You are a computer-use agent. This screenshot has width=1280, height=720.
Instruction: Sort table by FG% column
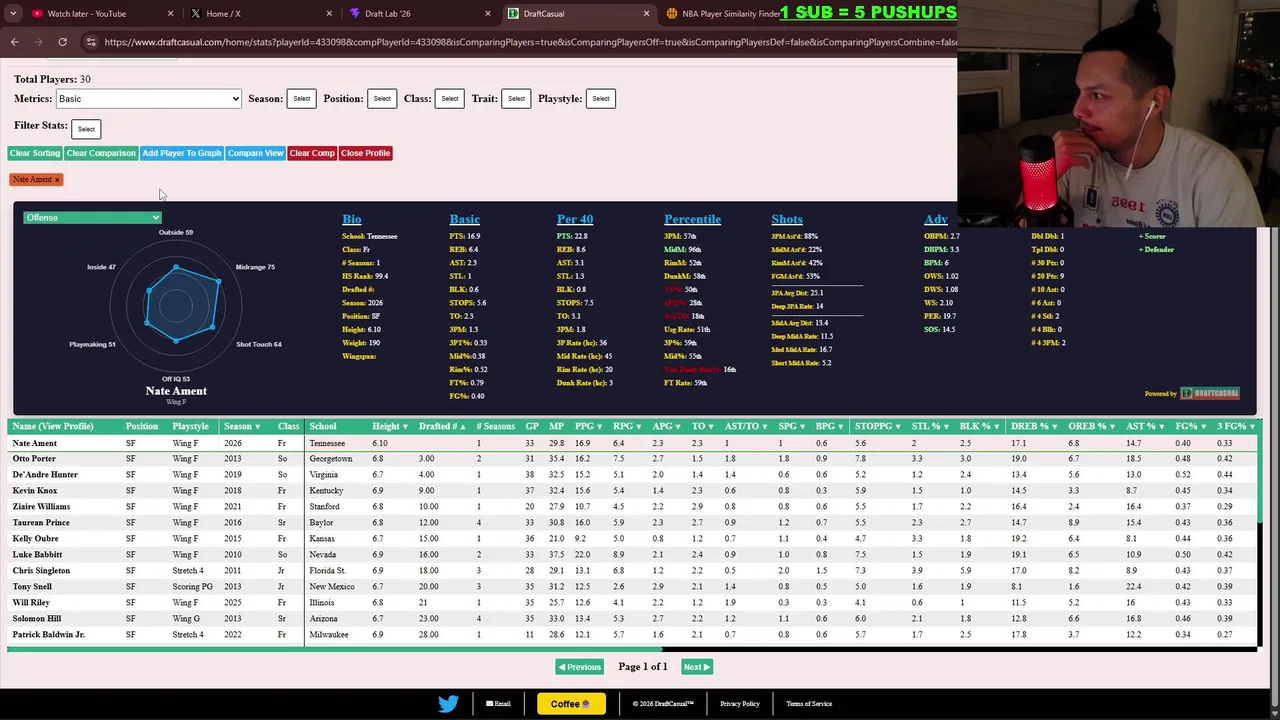point(1190,426)
